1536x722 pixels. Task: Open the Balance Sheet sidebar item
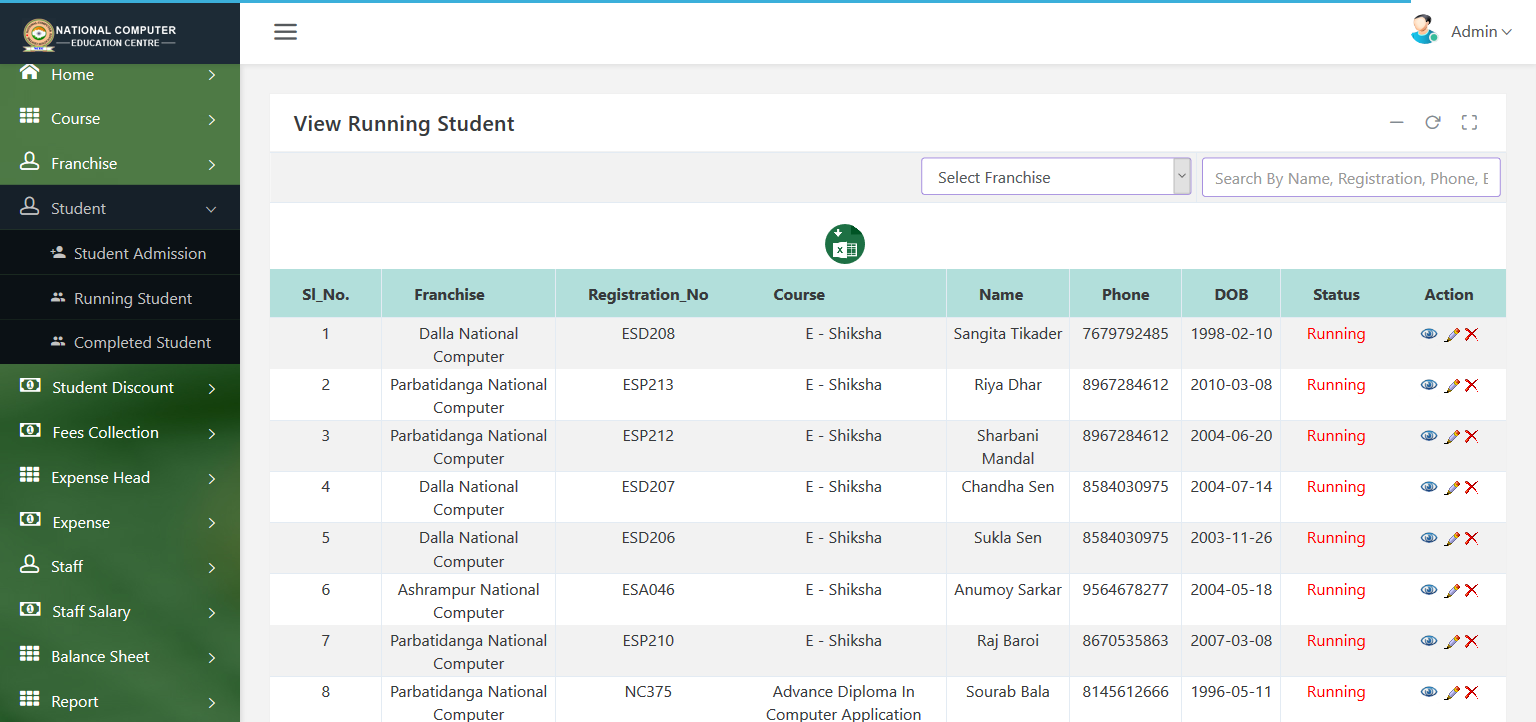[120, 657]
